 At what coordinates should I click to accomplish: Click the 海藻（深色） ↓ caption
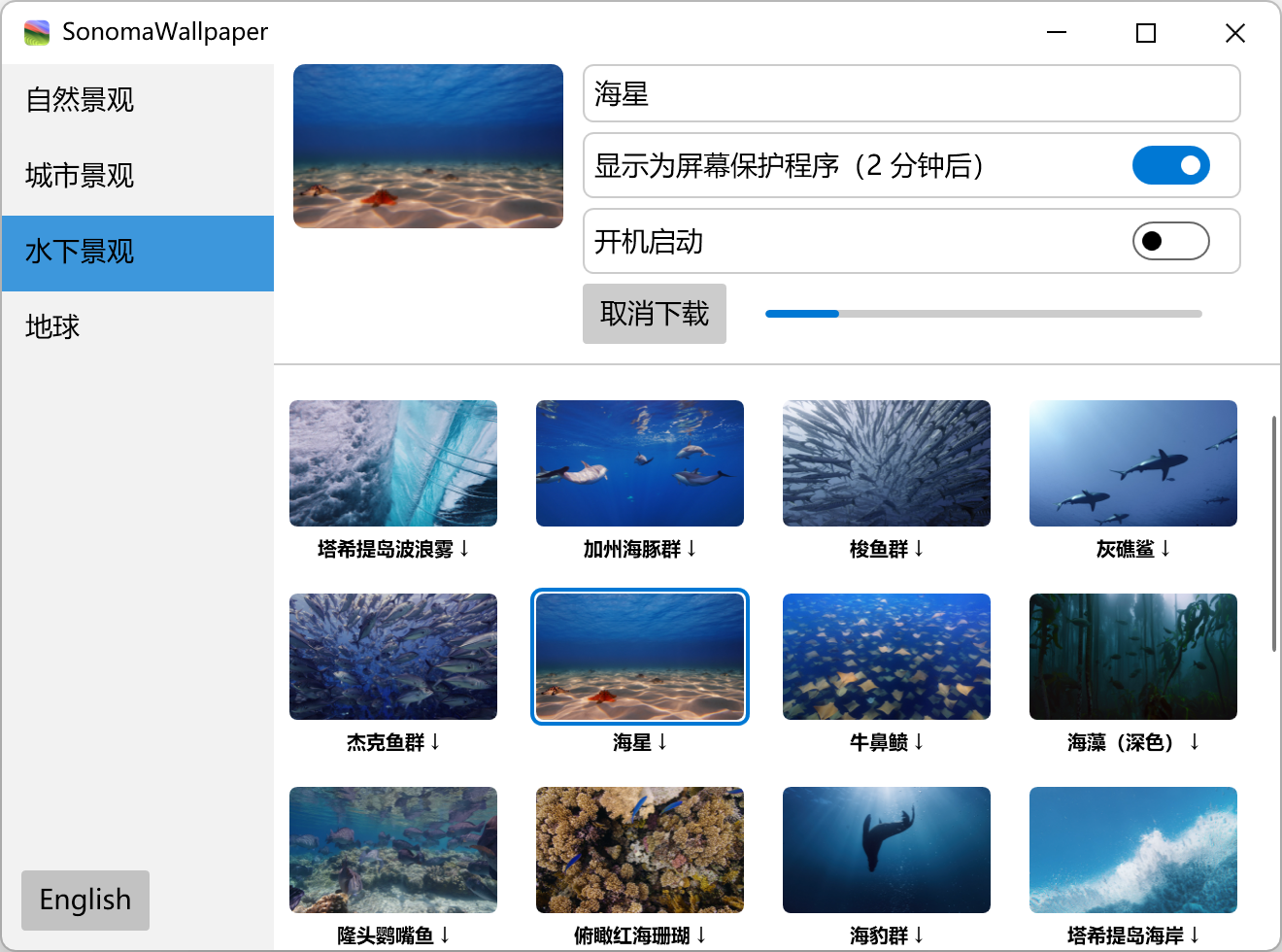1133,743
